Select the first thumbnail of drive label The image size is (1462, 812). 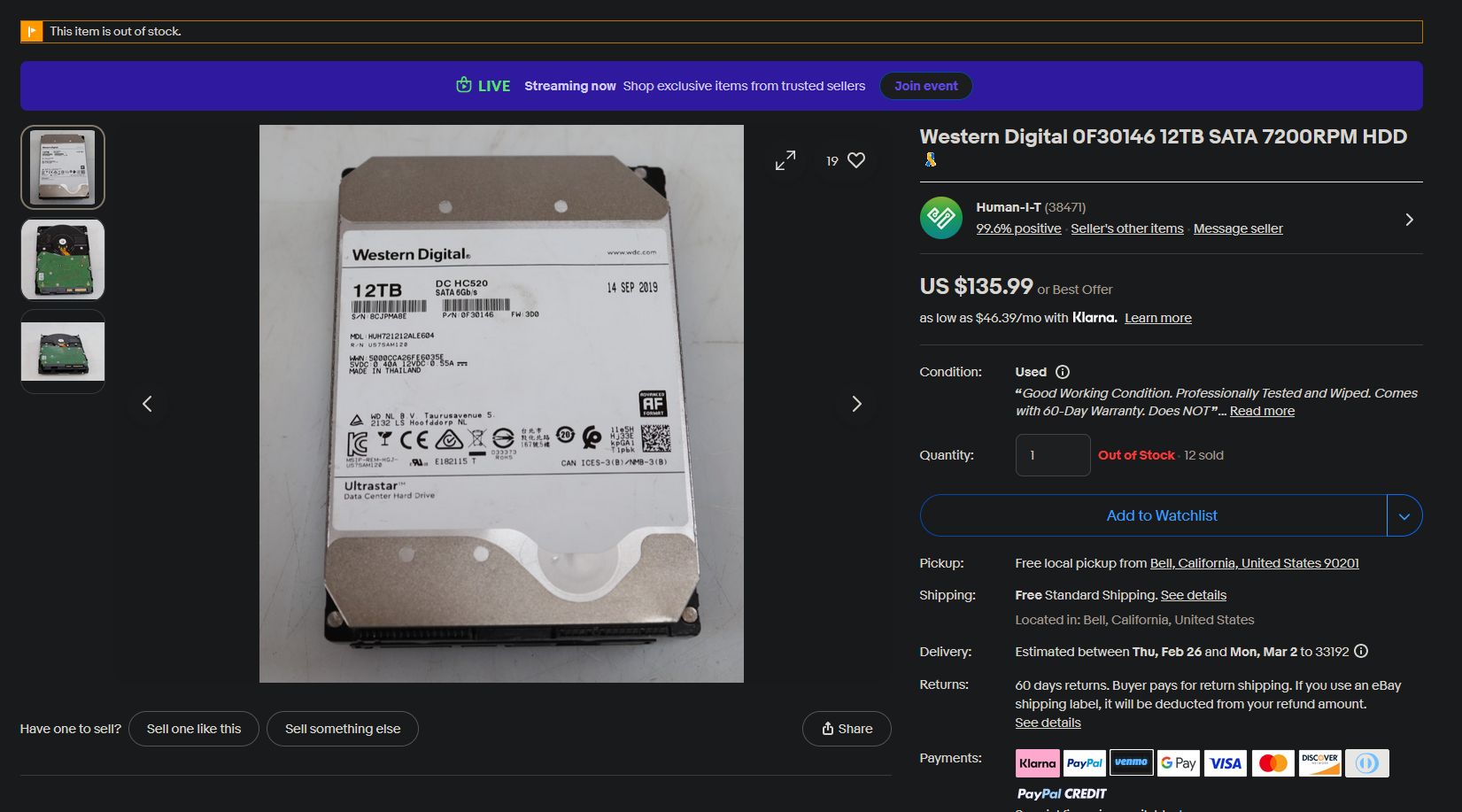click(63, 167)
